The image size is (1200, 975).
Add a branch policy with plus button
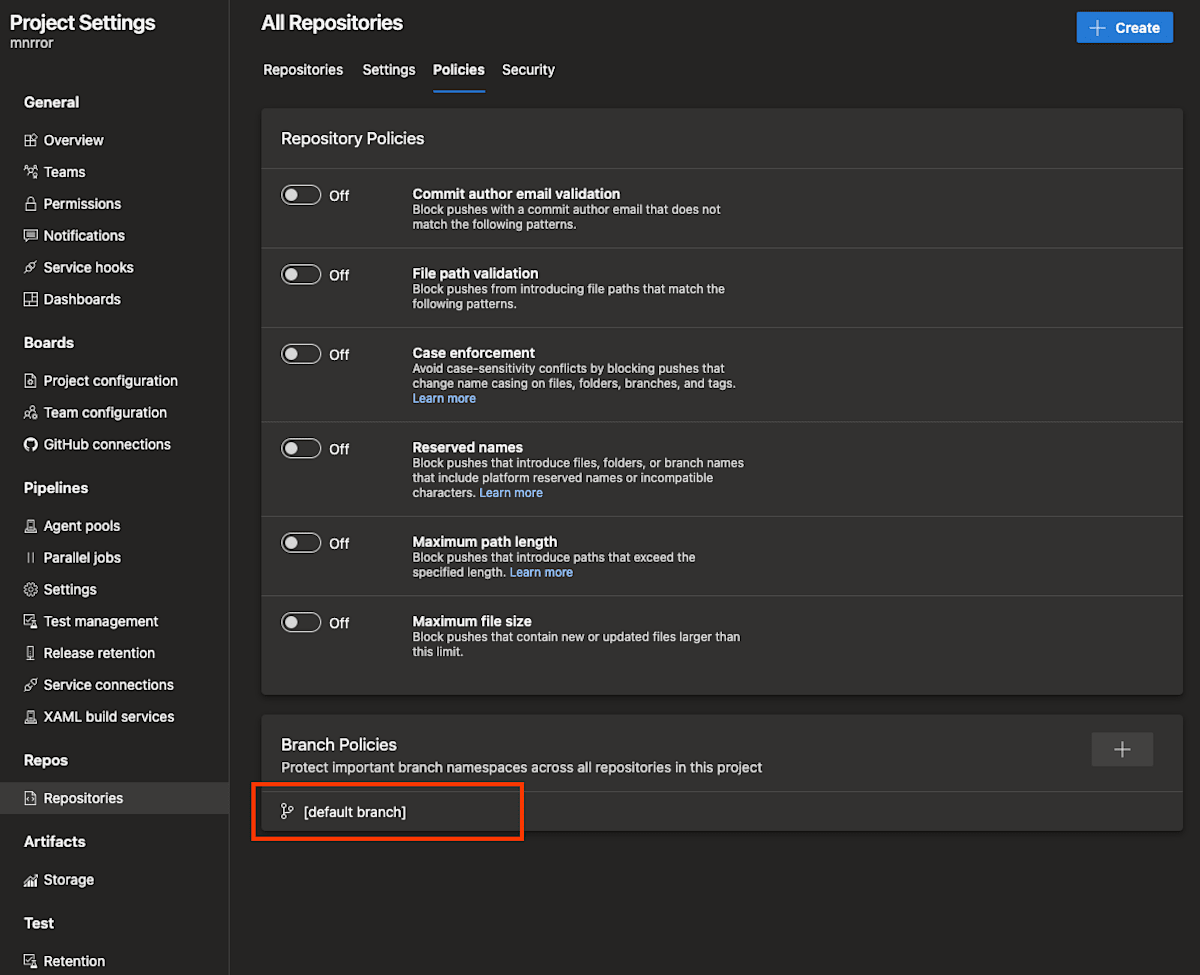coord(1122,749)
